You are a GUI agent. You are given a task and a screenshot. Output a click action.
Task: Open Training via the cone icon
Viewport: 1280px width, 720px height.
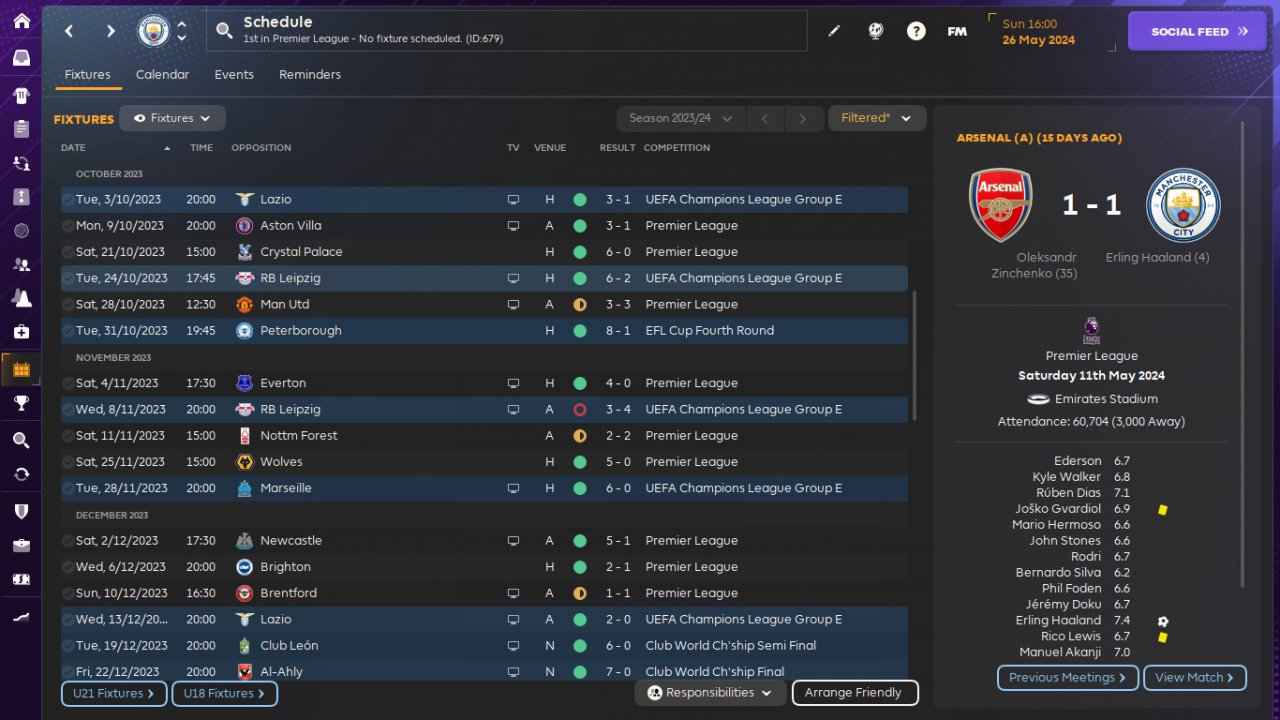point(21,298)
